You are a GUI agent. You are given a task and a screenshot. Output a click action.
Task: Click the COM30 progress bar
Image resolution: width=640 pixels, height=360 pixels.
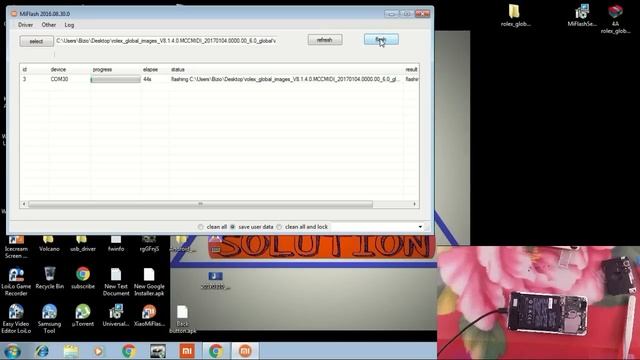click(x=116, y=80)
